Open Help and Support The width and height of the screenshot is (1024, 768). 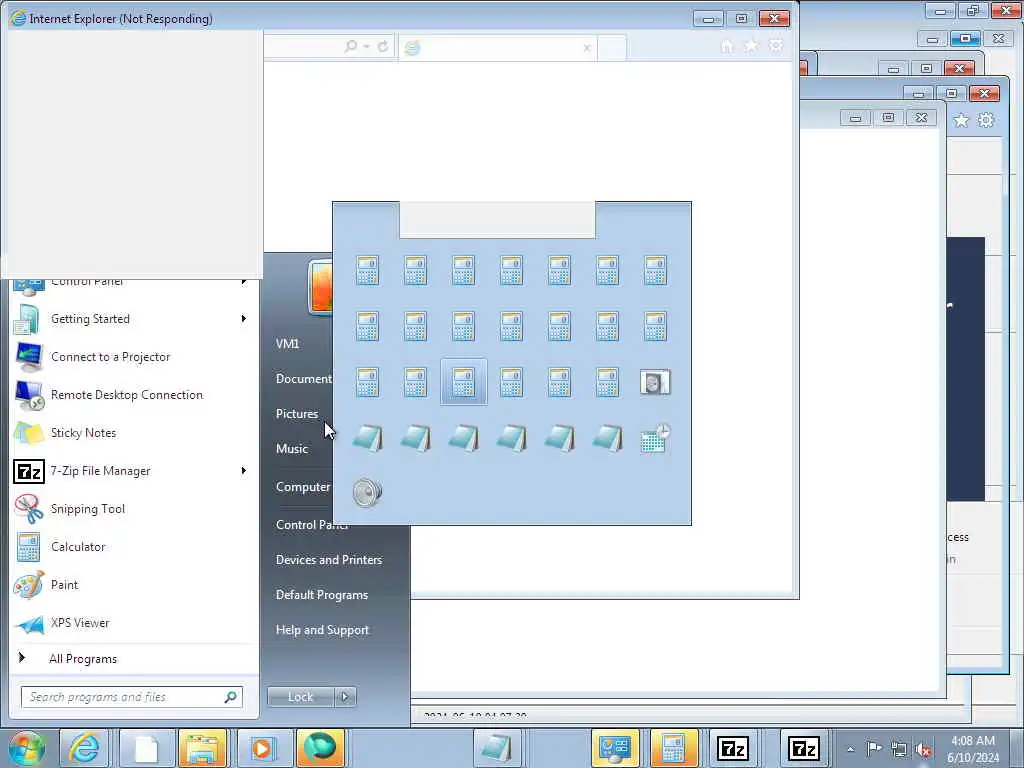click(x=322, y=630)
